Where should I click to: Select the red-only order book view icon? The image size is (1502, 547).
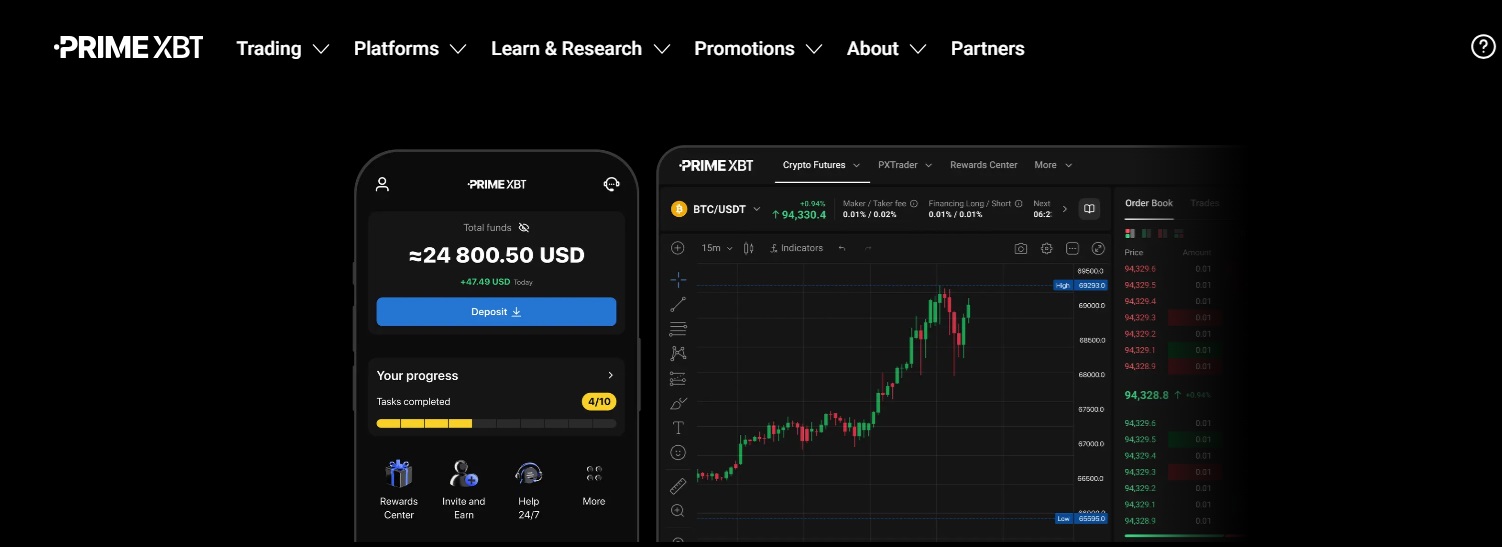(1162, 233)
